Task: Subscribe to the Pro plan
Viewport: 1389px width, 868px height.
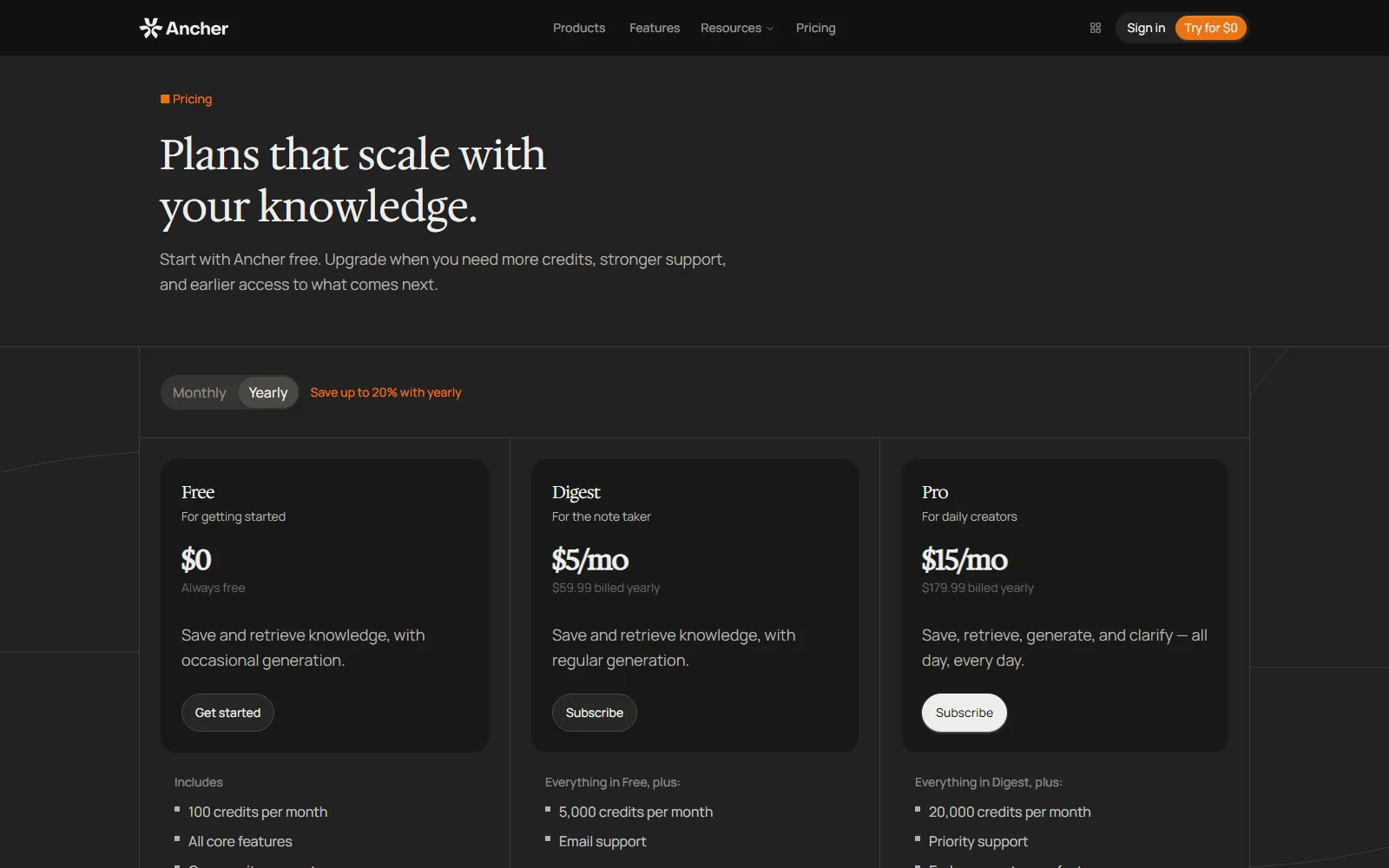Action: 964,713
